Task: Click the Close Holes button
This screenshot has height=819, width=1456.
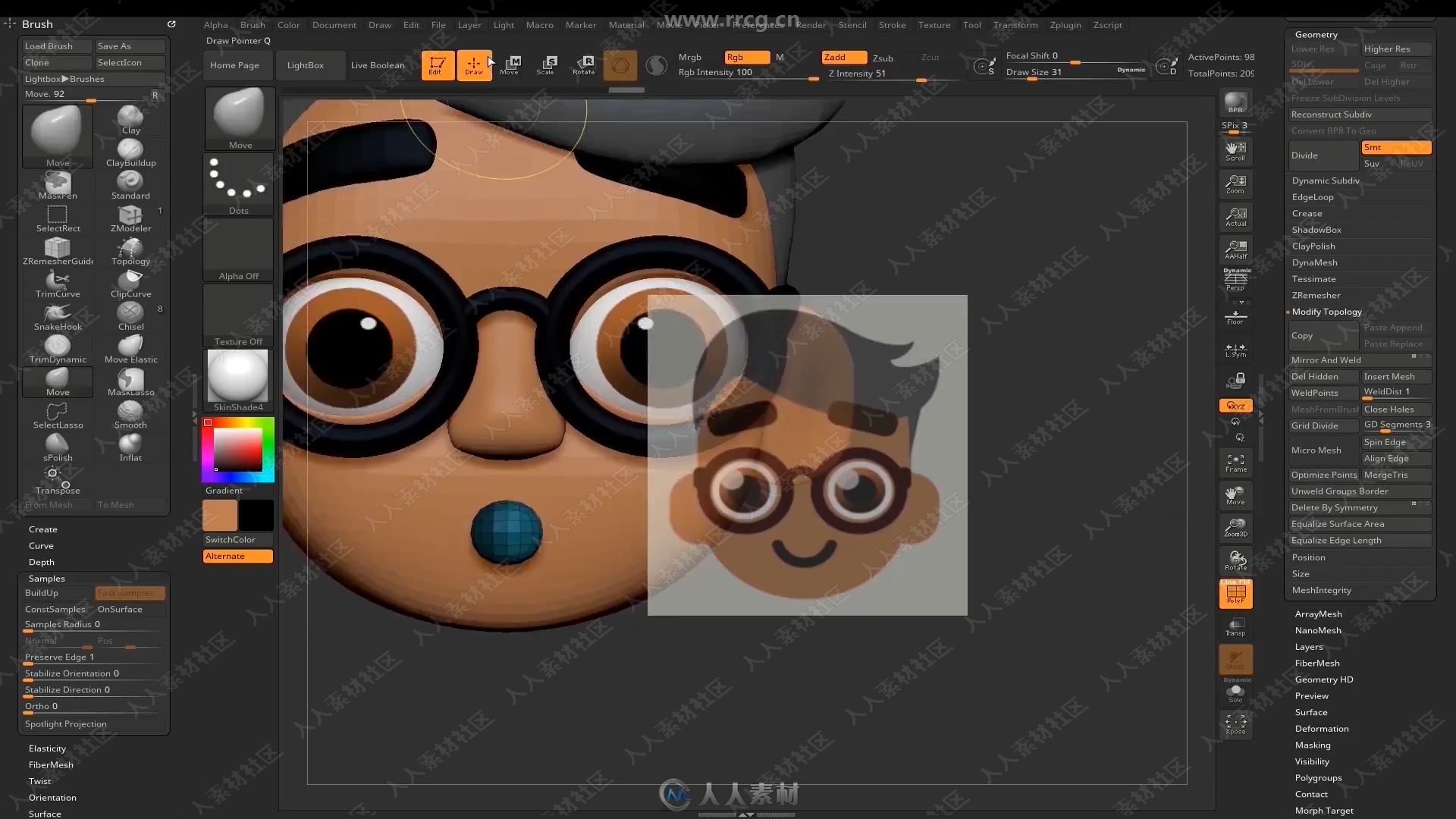Action: 1395,409
